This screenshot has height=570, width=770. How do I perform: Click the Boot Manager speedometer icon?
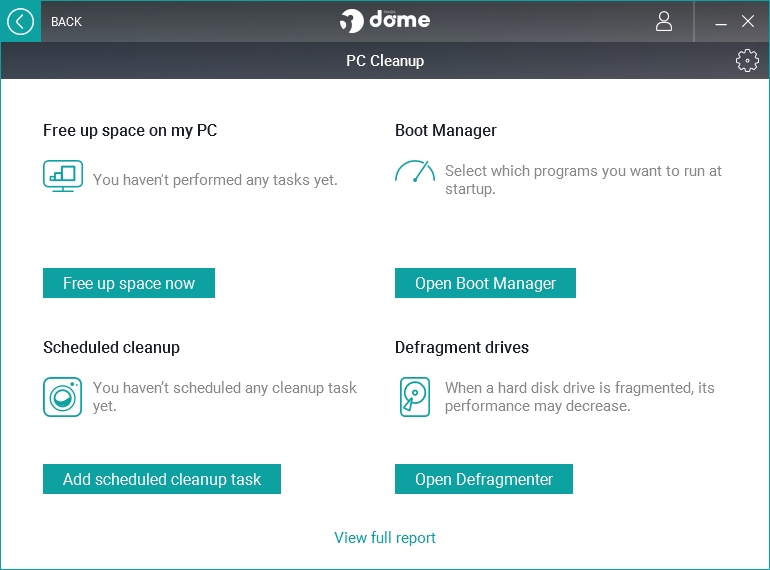click(415, 171)
